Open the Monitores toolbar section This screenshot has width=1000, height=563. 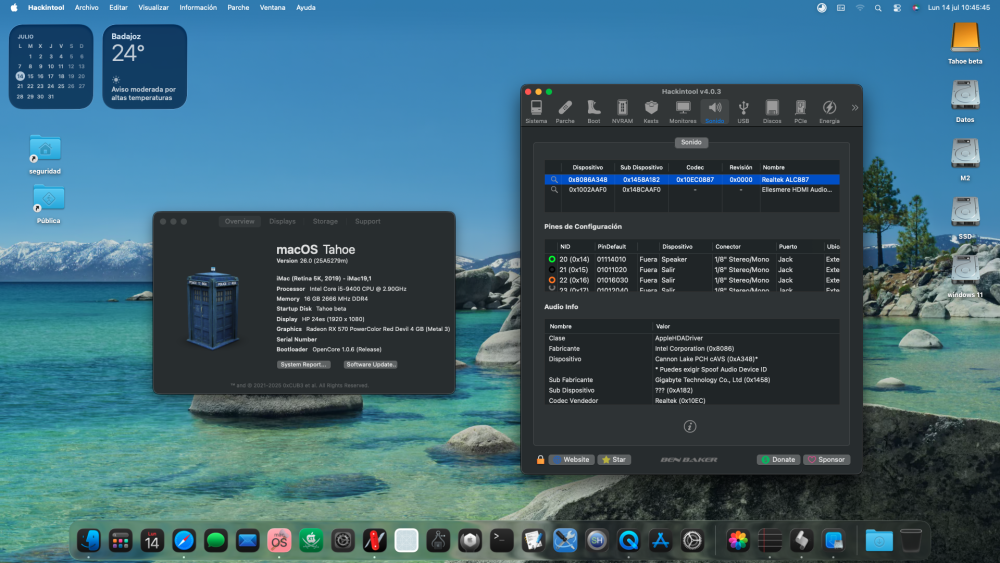tap(682, 112)
